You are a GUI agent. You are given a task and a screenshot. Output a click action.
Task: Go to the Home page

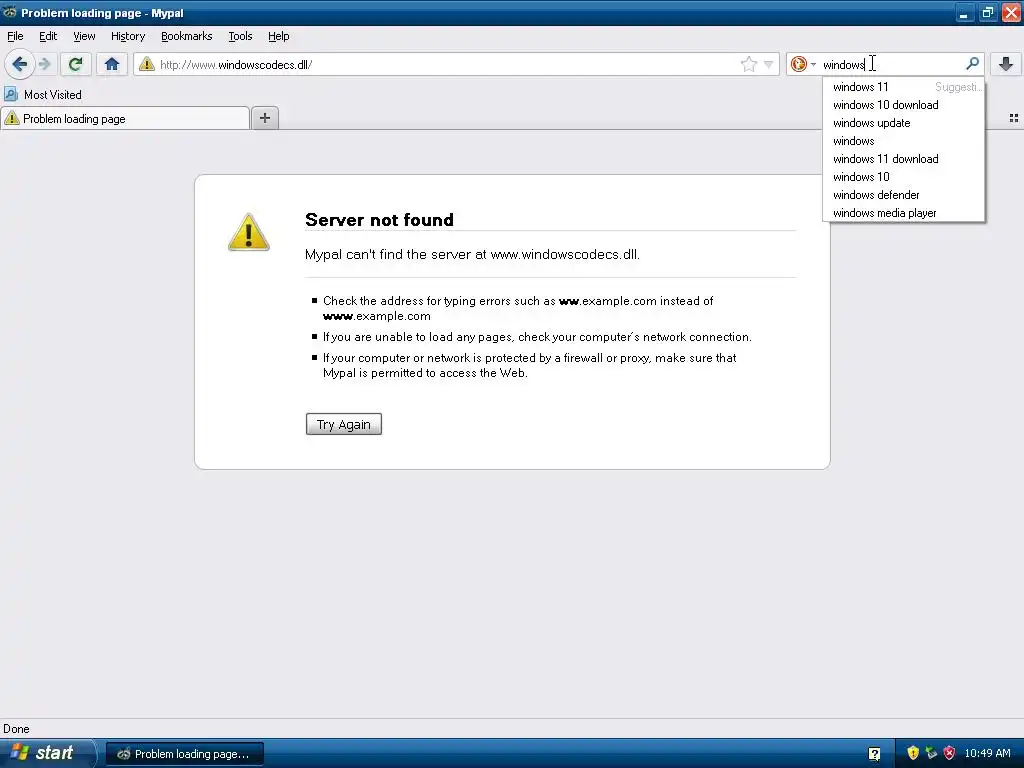point(112,64)
